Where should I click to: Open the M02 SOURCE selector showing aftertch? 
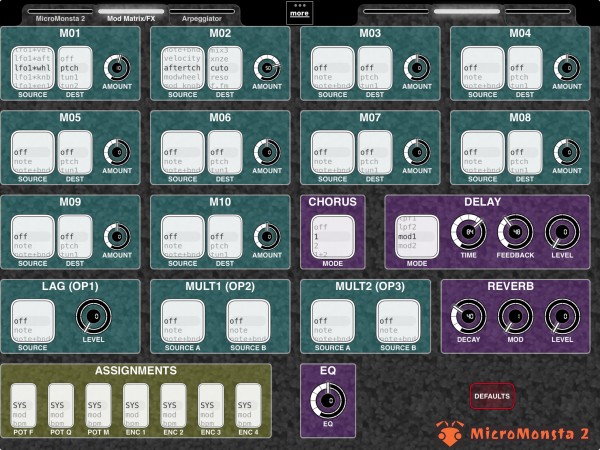[183, 68]
